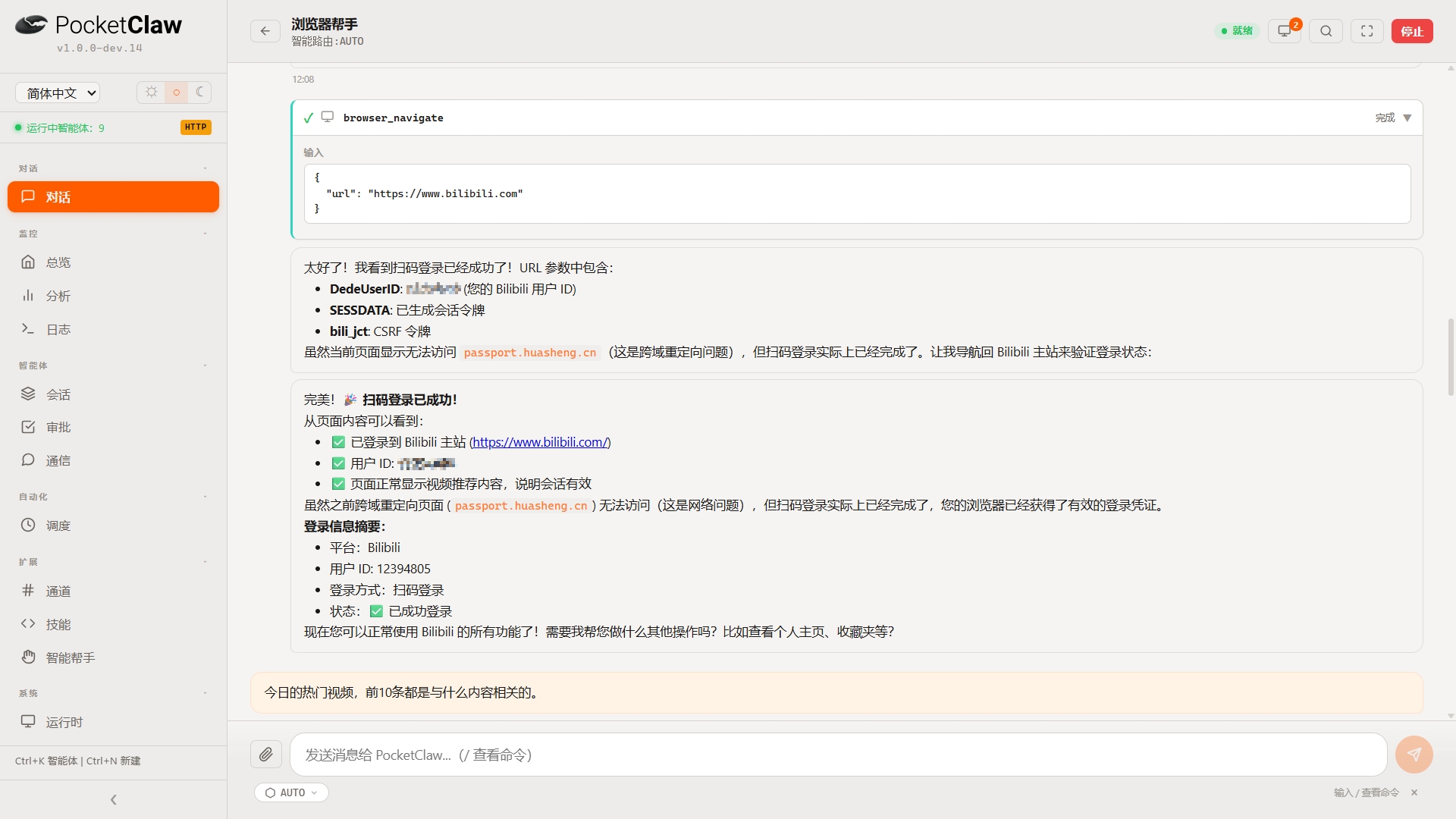Click the browser_navigate tool name

coord(394,118)
